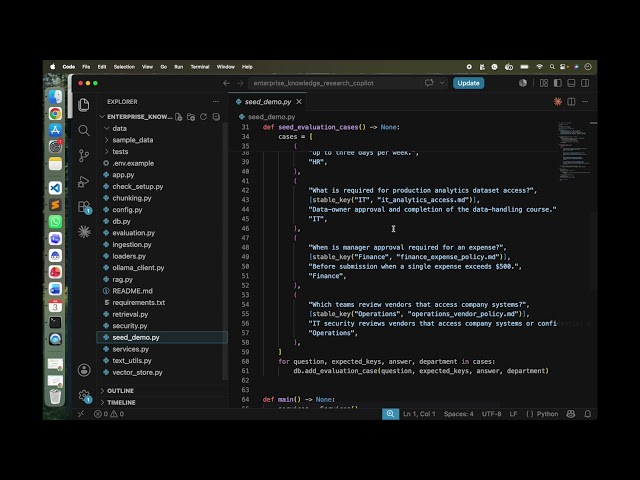Toggle the secondary side bar
This screenshot has height=480, width=640.
585,83
